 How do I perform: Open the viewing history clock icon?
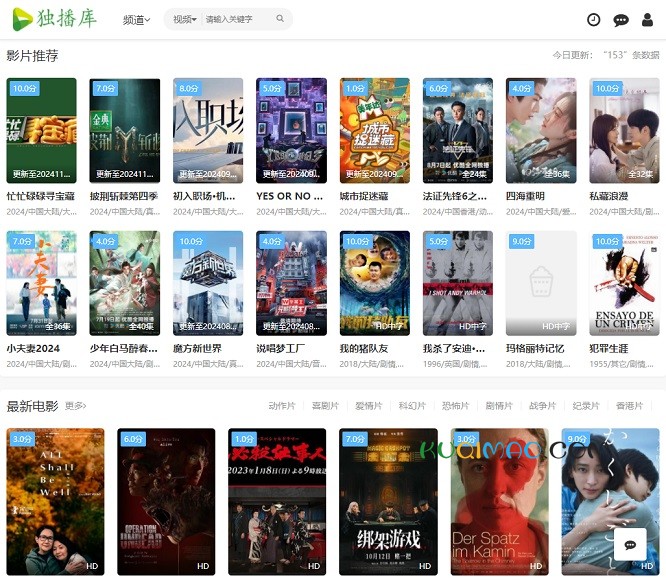tap(593, 20)
